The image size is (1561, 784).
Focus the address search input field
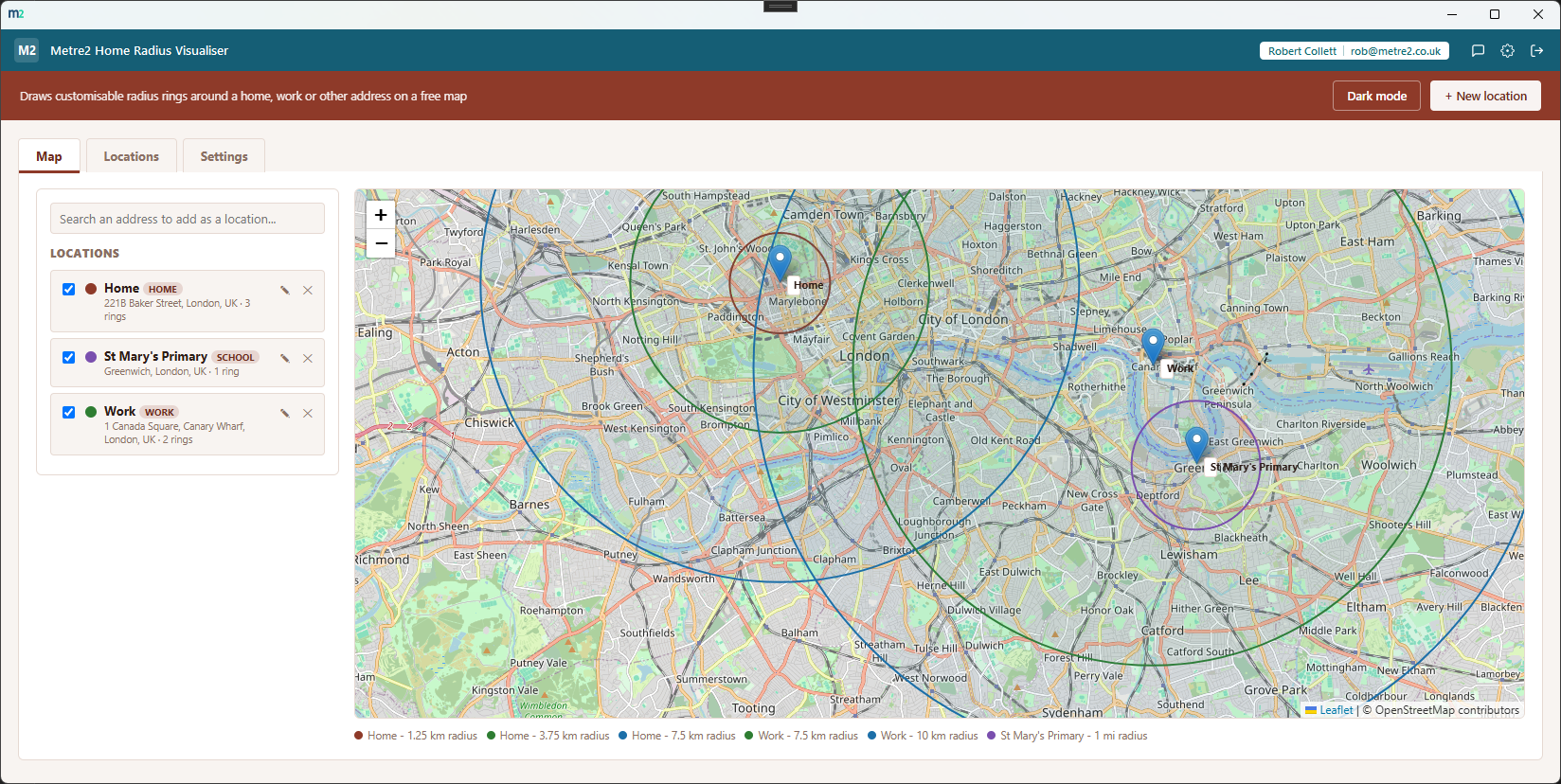pos(188,219)
